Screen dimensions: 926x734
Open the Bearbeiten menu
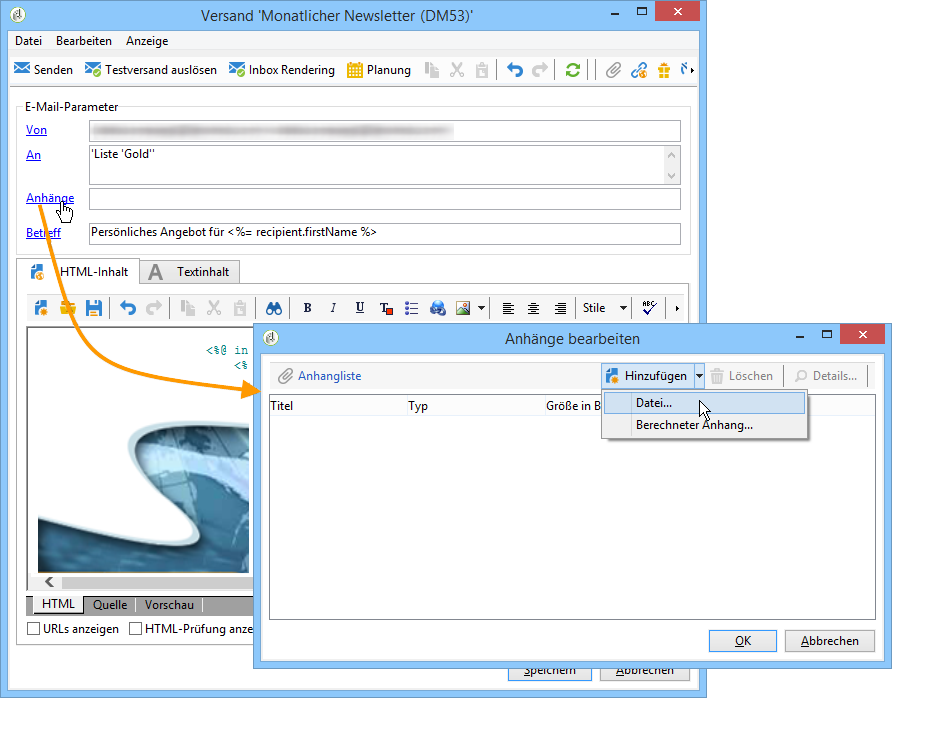pos(84,41)
